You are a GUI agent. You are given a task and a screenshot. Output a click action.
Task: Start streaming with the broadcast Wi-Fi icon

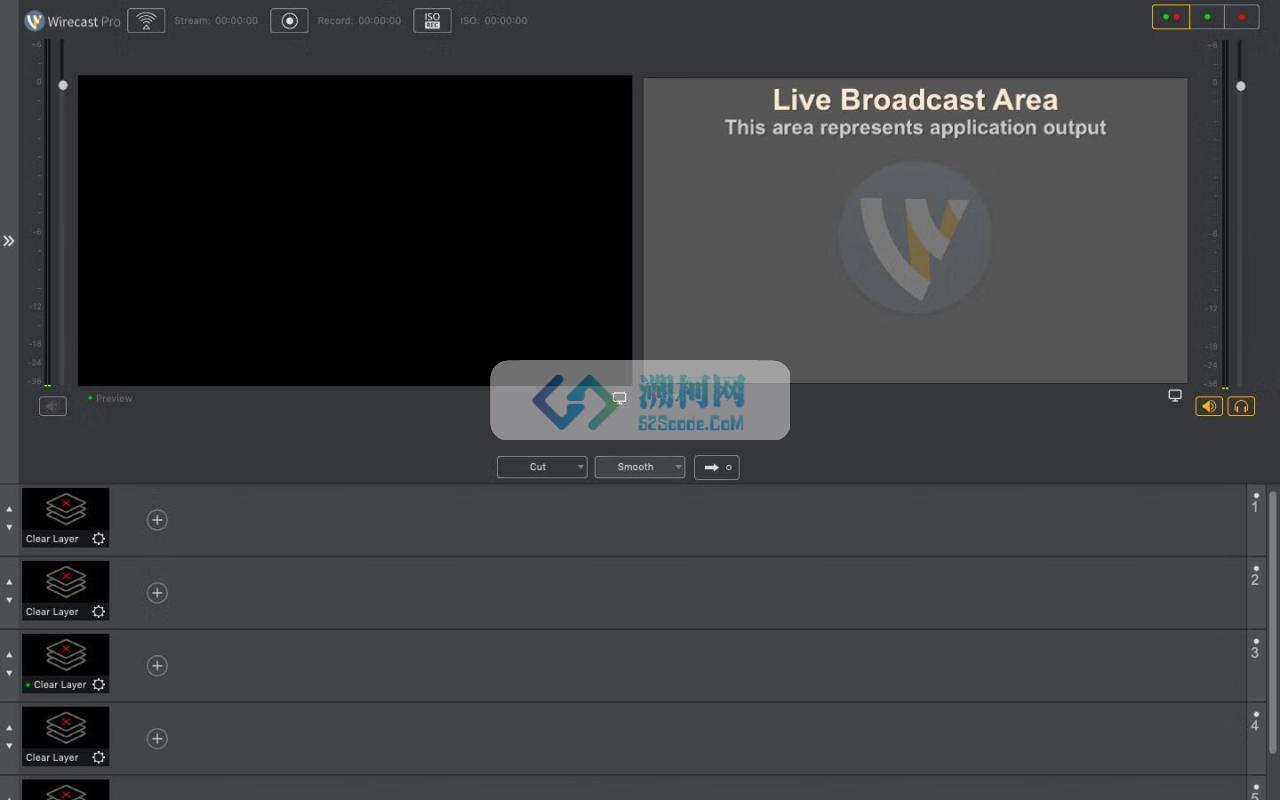tap(146, 20)
